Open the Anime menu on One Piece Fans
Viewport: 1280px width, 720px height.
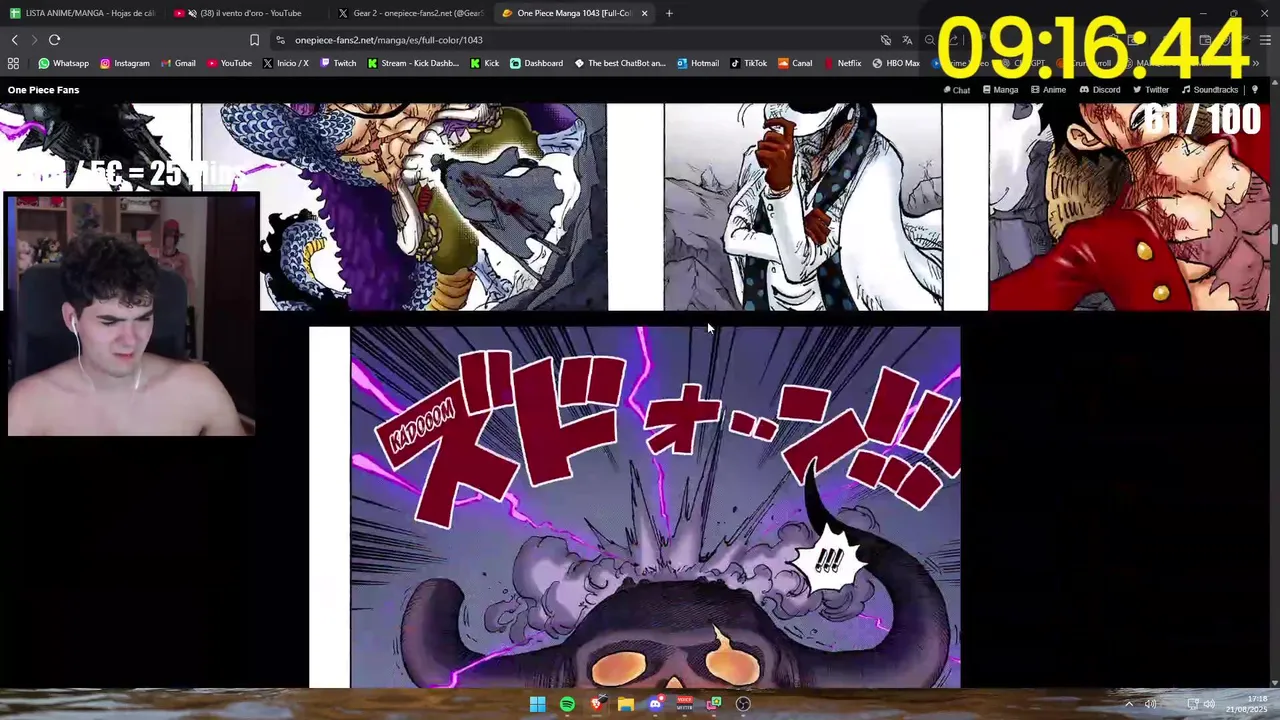(1048, 90)
